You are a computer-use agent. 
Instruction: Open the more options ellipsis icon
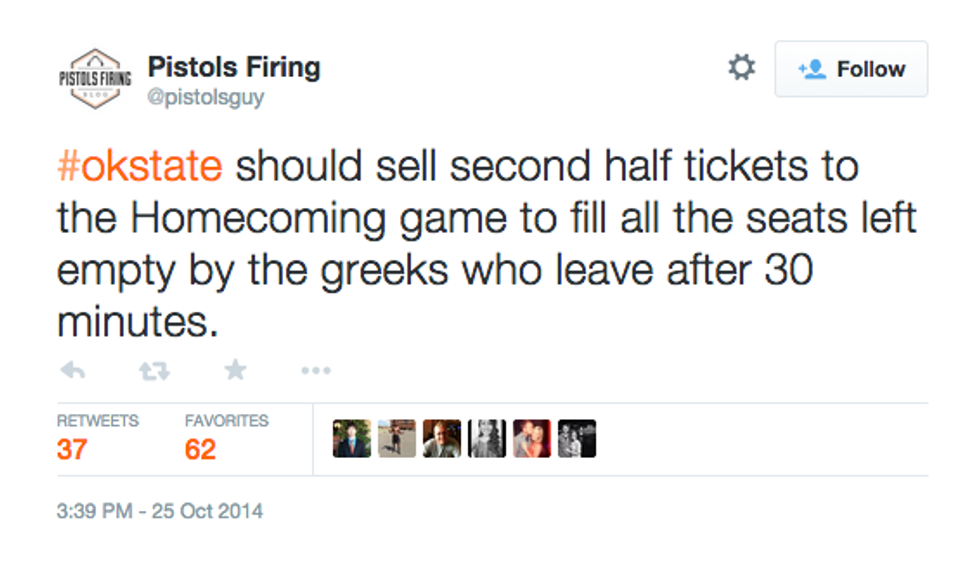[x=316, y=371]
